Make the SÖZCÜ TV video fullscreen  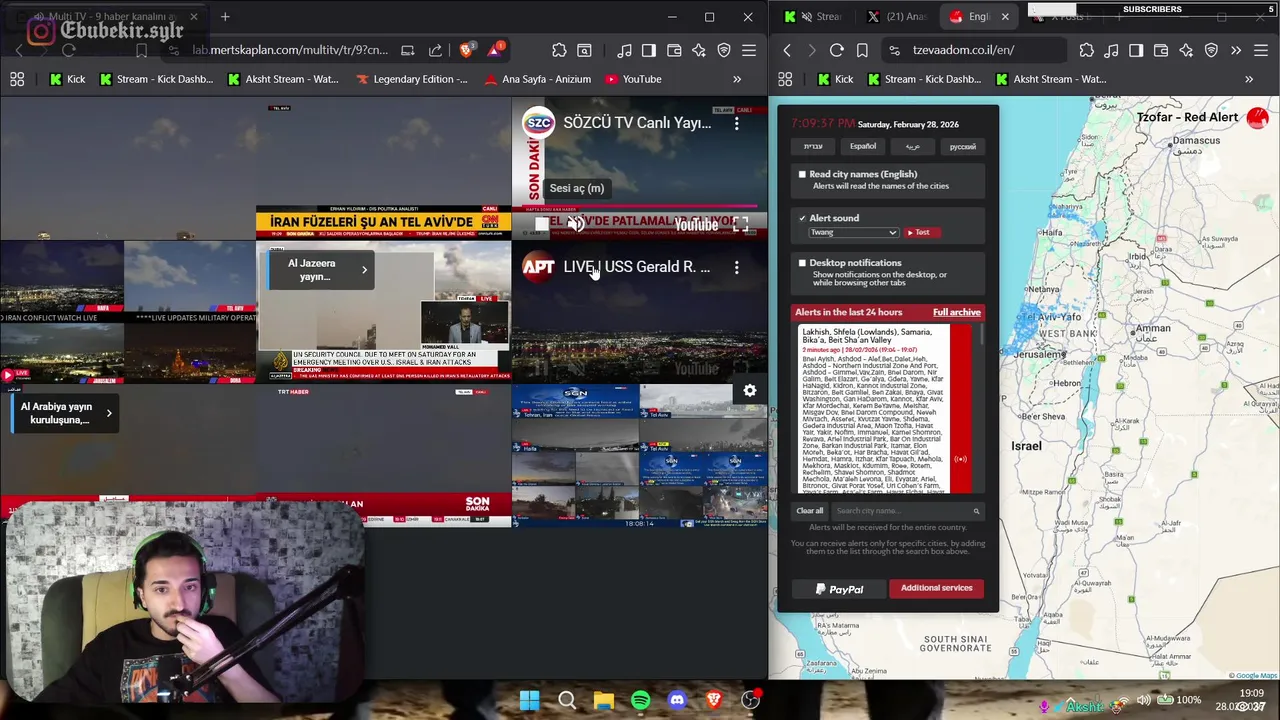point(741,225)
